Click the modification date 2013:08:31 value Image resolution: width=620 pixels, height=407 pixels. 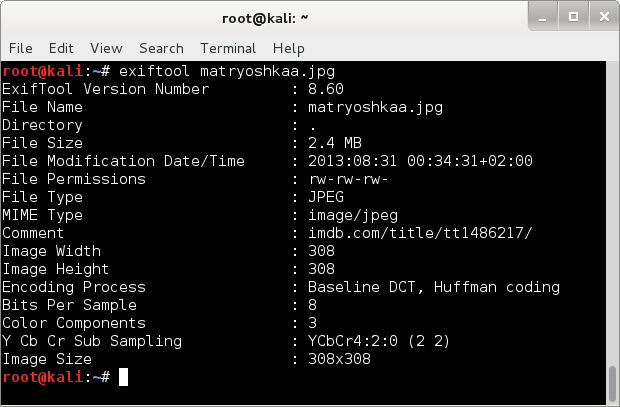(352, 161)
